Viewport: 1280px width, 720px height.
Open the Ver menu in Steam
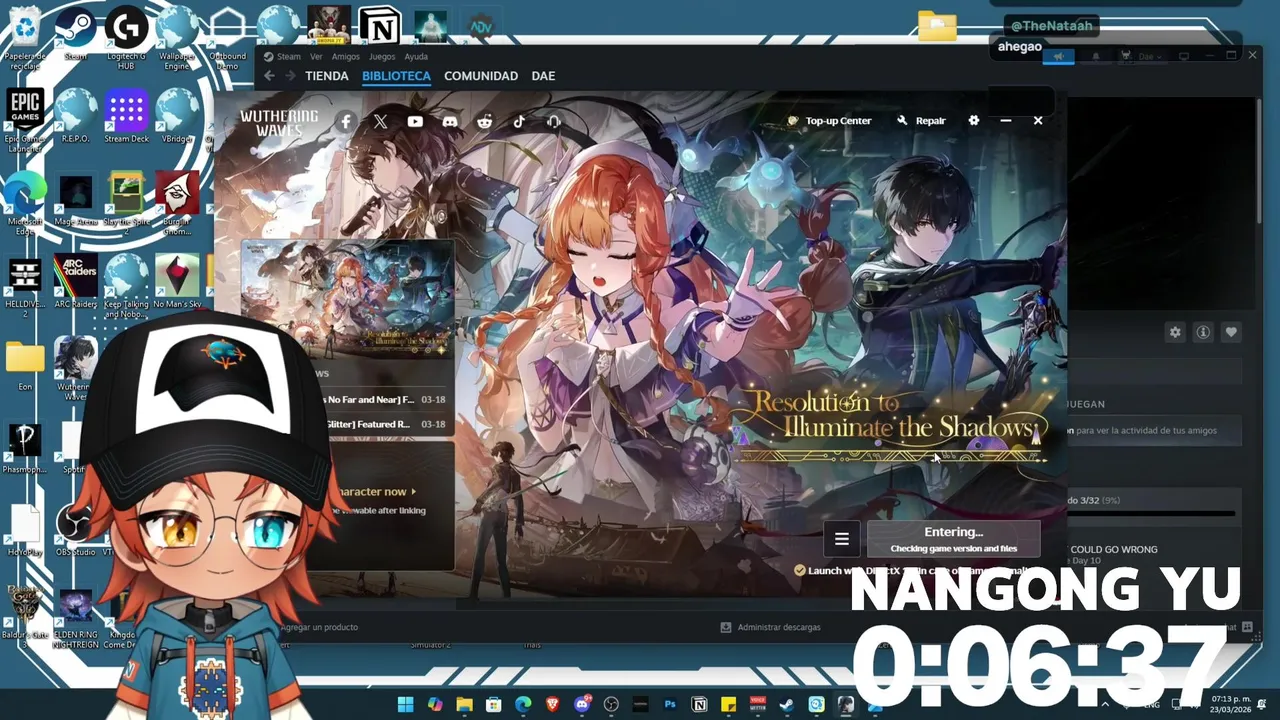pos(316,57)
